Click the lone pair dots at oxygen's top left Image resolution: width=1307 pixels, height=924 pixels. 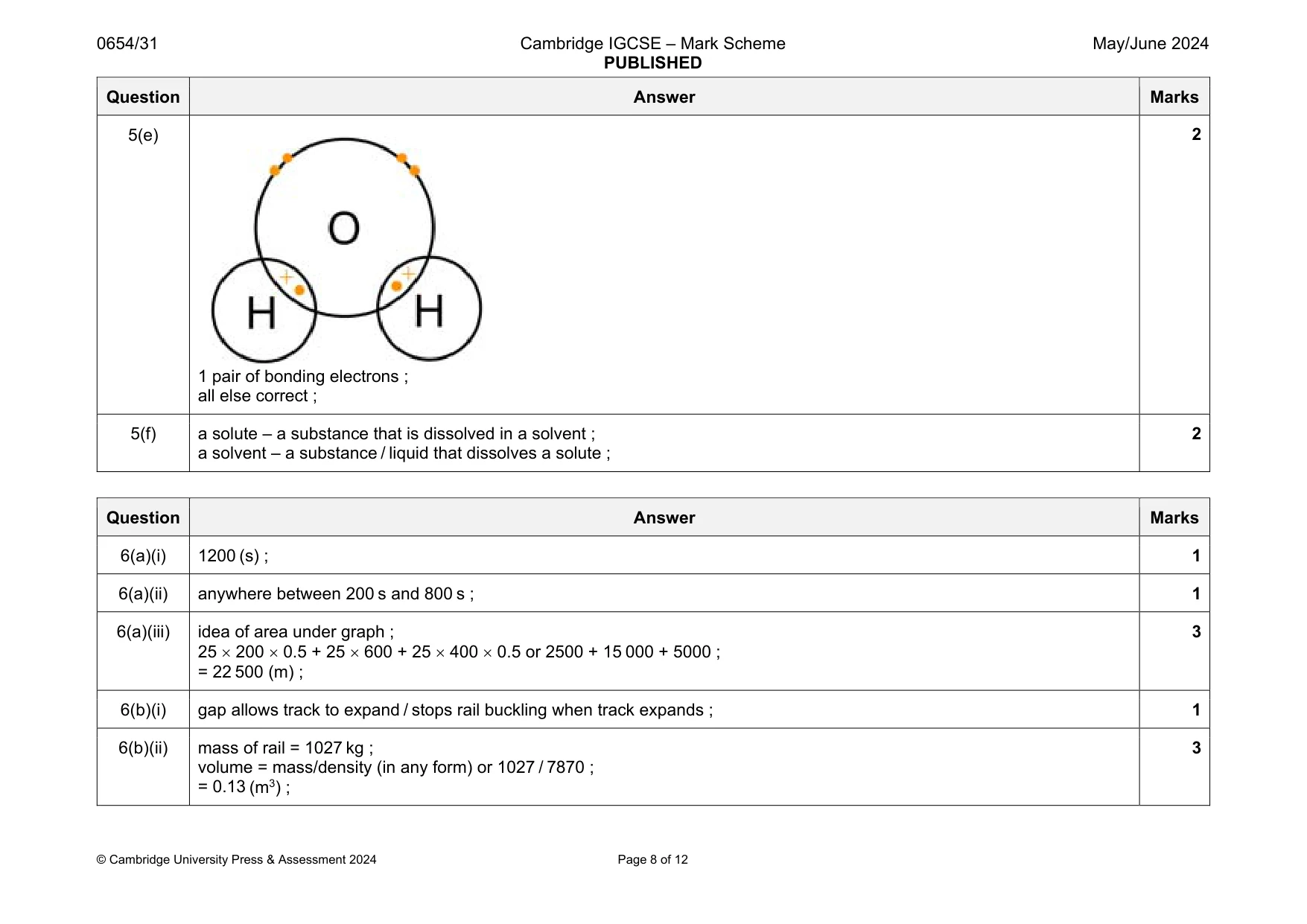281,164
